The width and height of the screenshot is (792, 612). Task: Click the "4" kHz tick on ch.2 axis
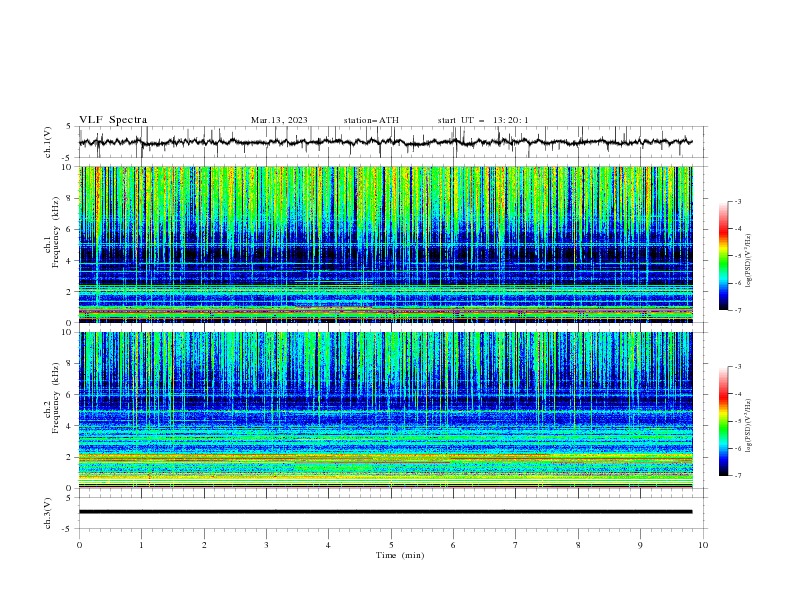point(71,426)
